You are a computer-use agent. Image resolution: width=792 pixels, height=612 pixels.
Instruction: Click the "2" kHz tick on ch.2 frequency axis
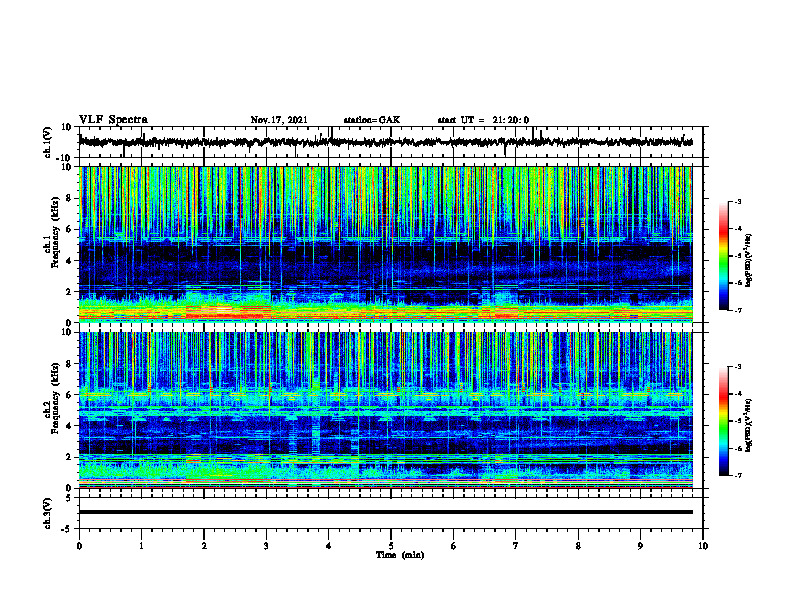click(70, 457)
